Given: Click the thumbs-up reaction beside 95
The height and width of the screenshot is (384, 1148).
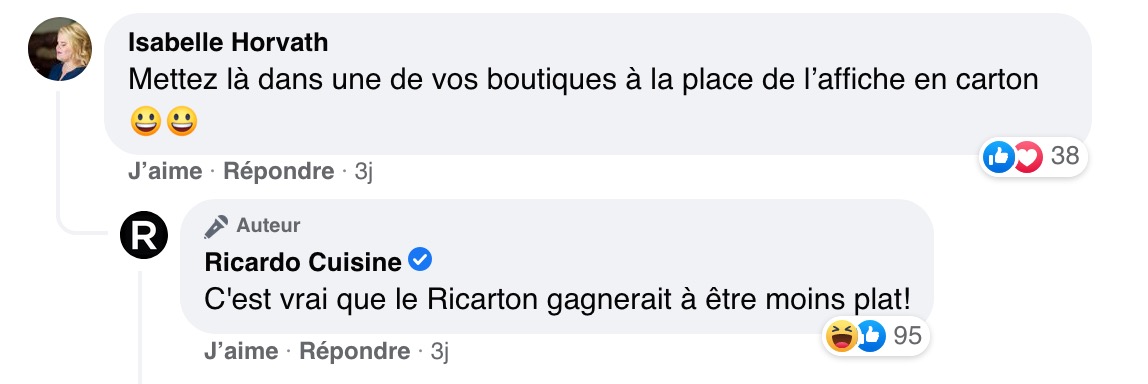Looking at the screenshot, I should 871,336.
